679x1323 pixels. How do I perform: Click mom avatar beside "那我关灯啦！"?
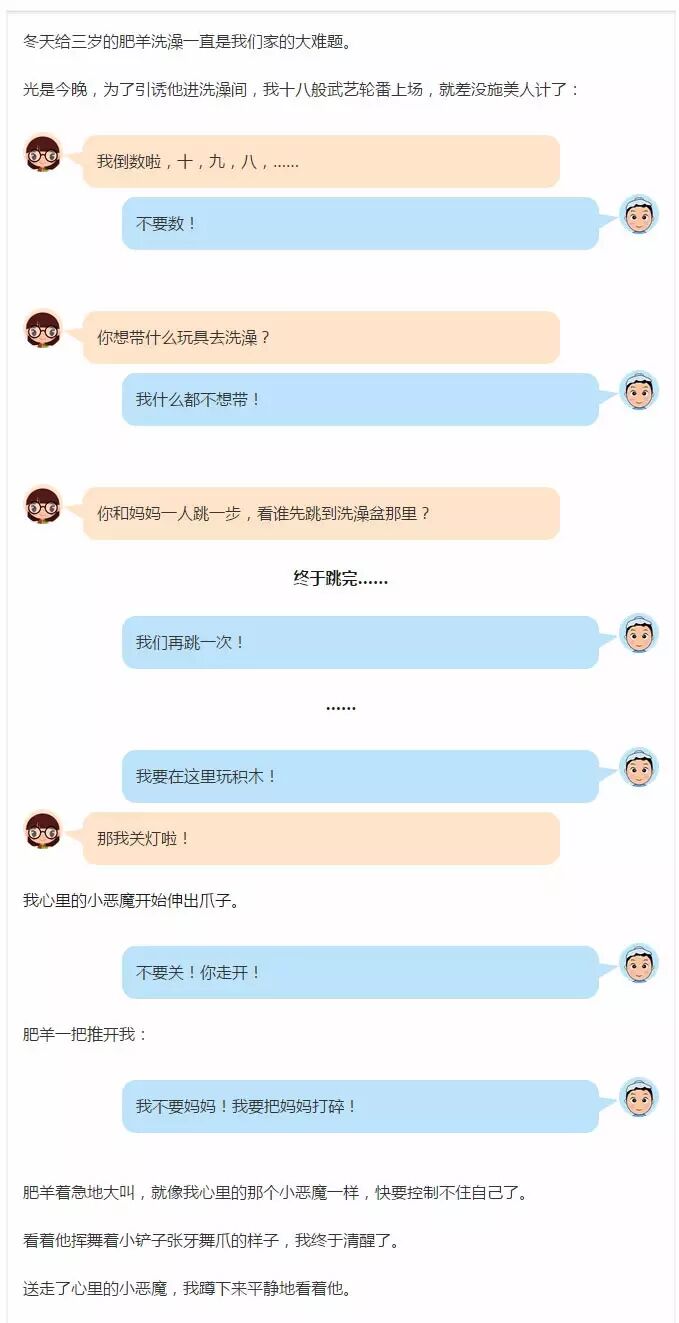(x=43, y=830)
